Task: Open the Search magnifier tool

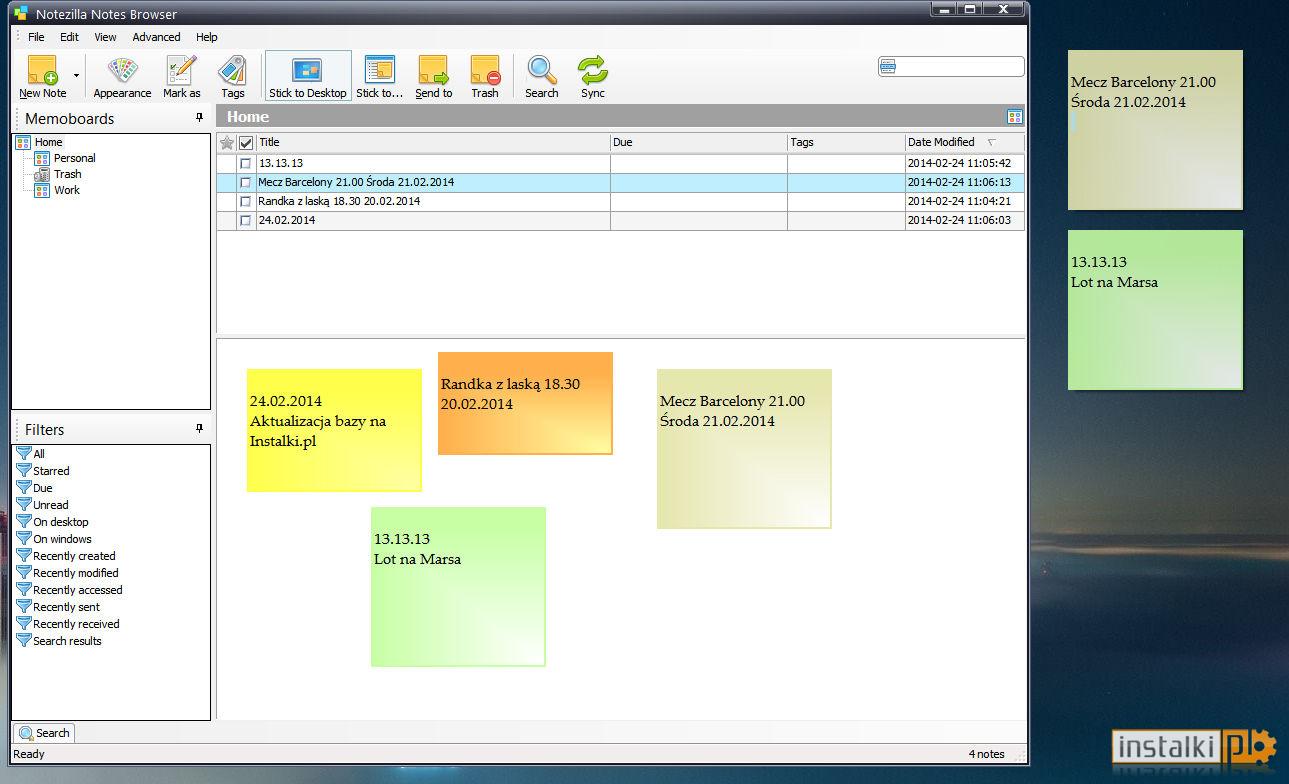Action: click(x=542, y=77)
